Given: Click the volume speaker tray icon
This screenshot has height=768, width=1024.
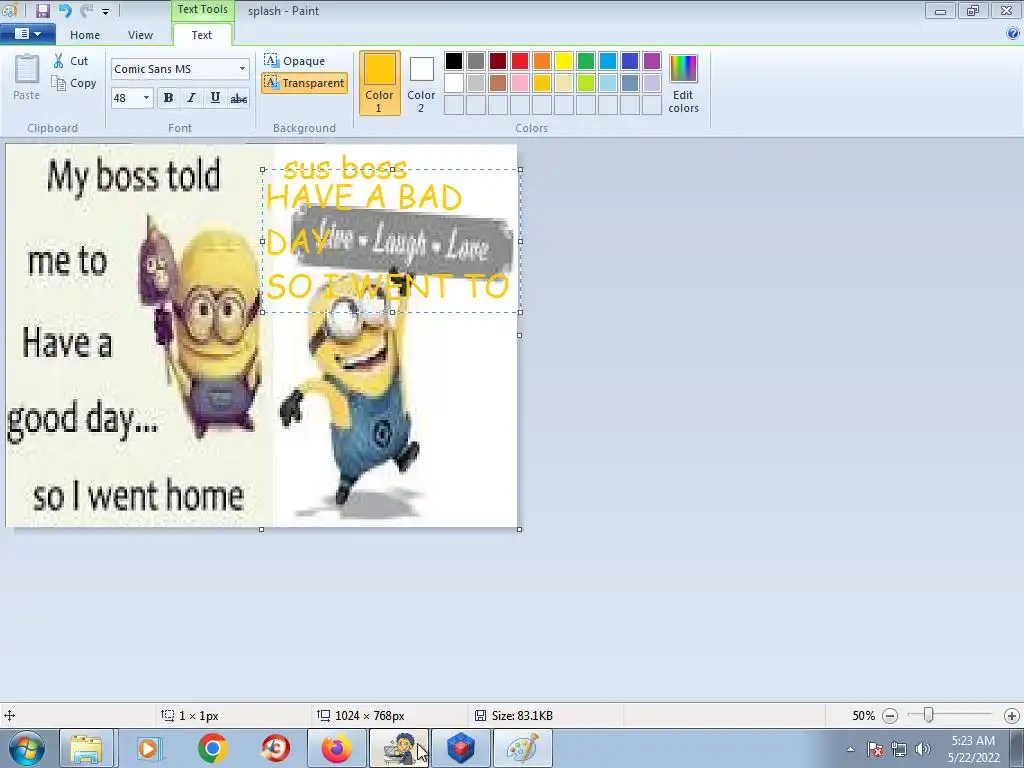Looking at the screenshot, I should (x=922, y=749).
